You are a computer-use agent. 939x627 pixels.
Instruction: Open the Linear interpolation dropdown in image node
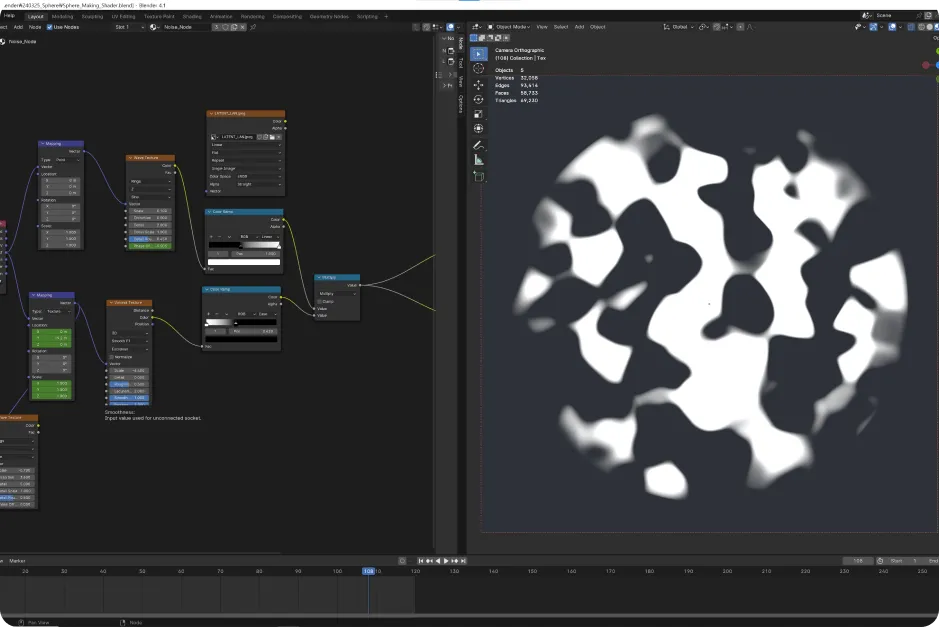246,145
